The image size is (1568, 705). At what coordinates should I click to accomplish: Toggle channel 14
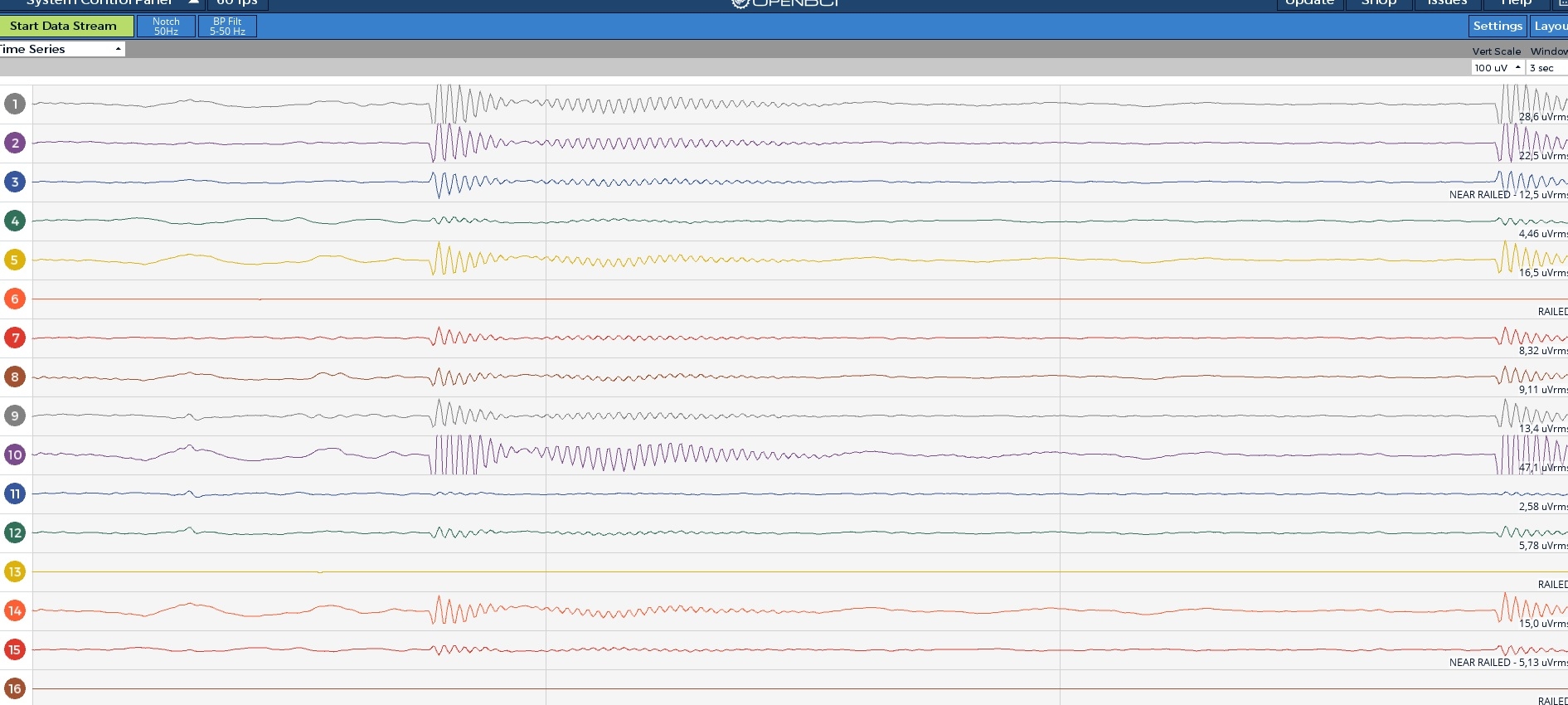[x=14, y=610]
